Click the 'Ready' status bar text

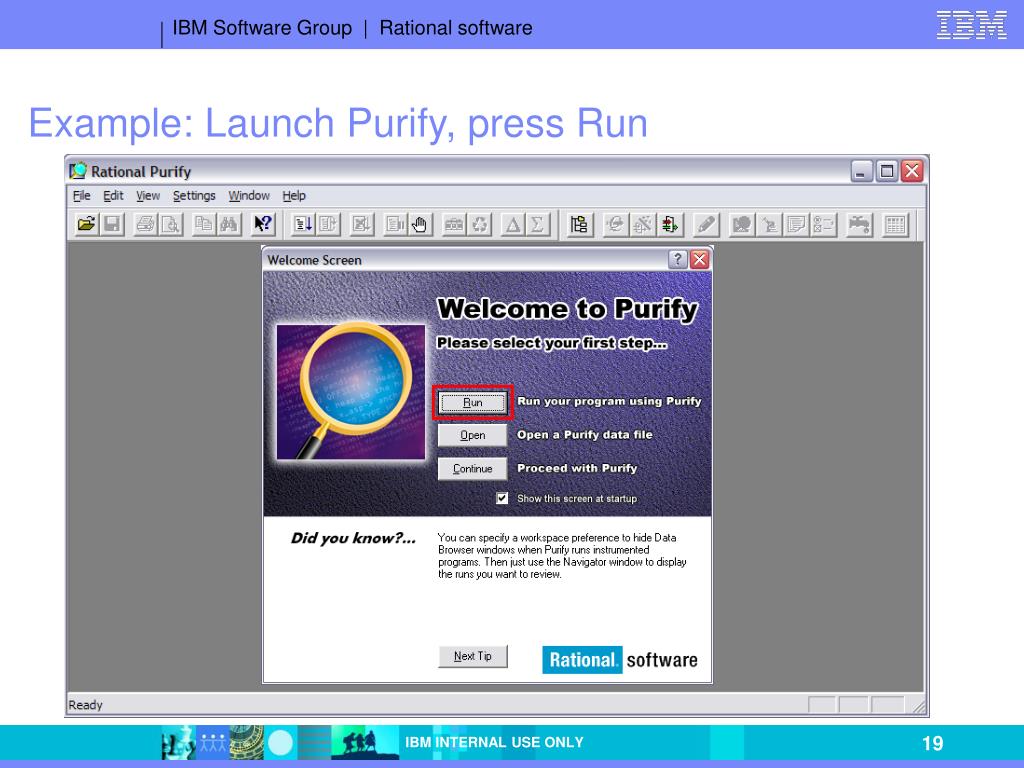[x=86, y=705]
